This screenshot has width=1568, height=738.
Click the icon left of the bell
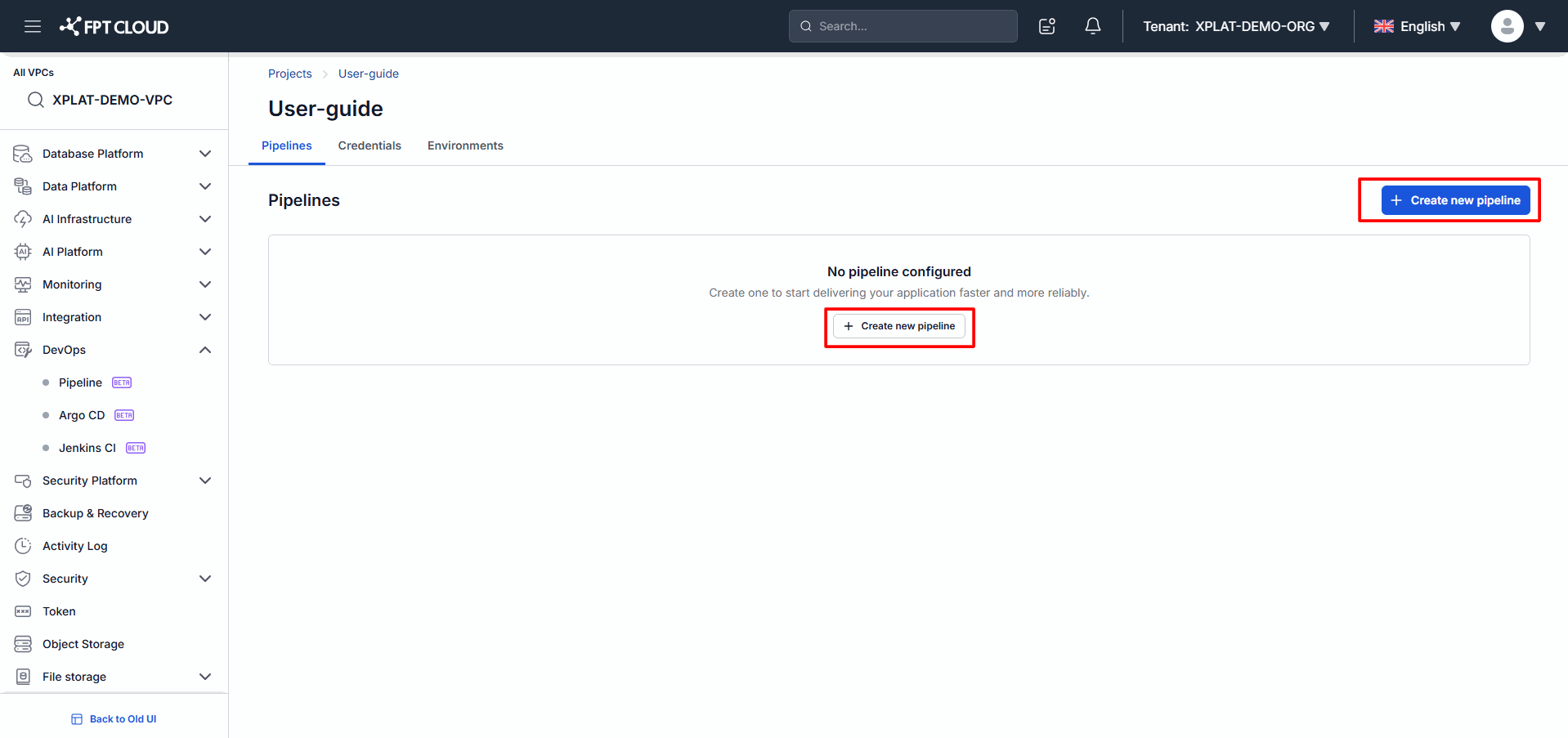click(1047, 26)
